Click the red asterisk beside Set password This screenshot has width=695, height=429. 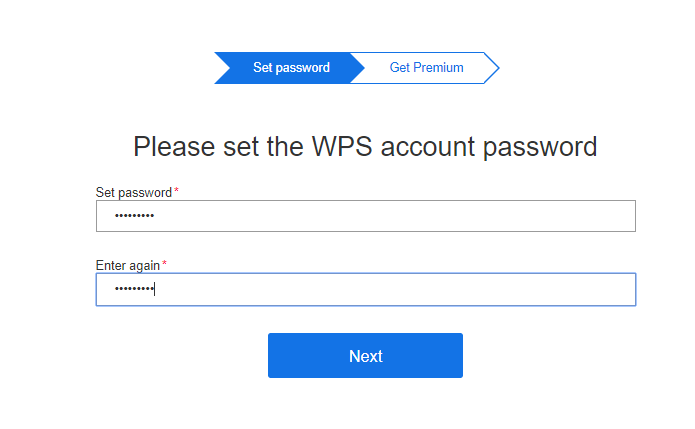[177, 191]
